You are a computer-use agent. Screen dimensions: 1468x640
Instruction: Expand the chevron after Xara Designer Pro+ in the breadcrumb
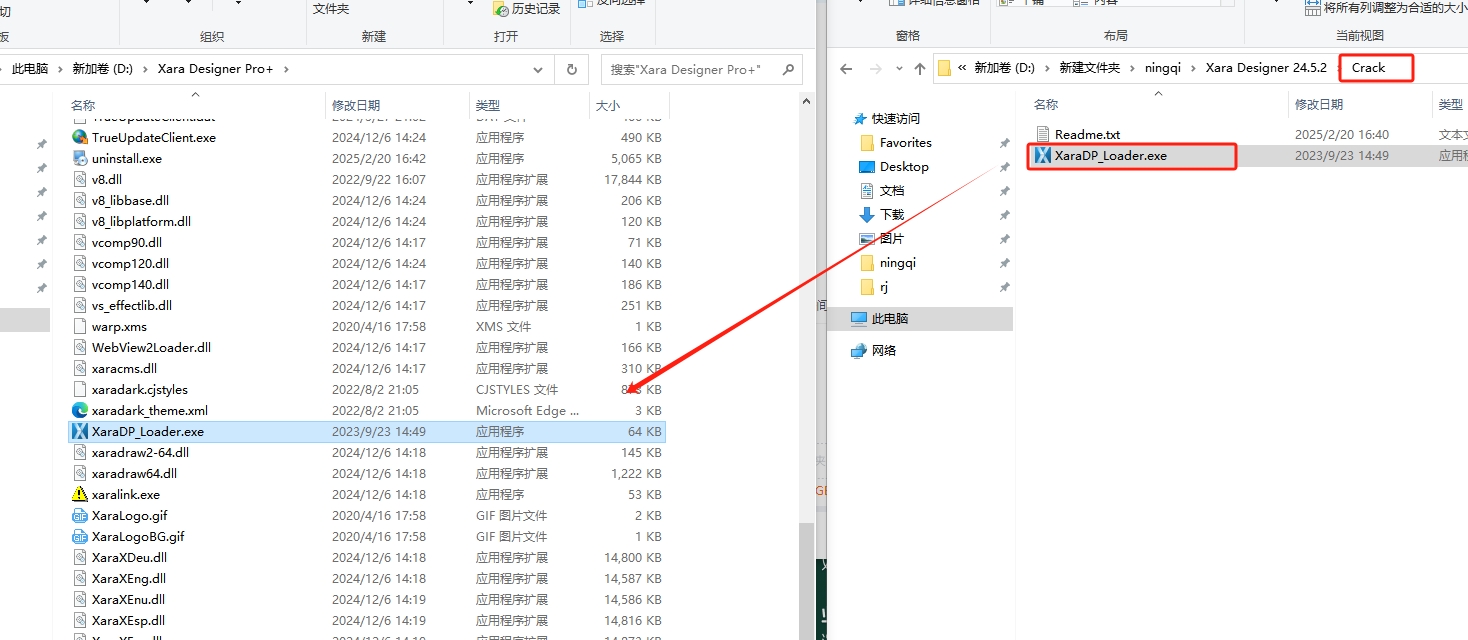[x=286, y=69]
